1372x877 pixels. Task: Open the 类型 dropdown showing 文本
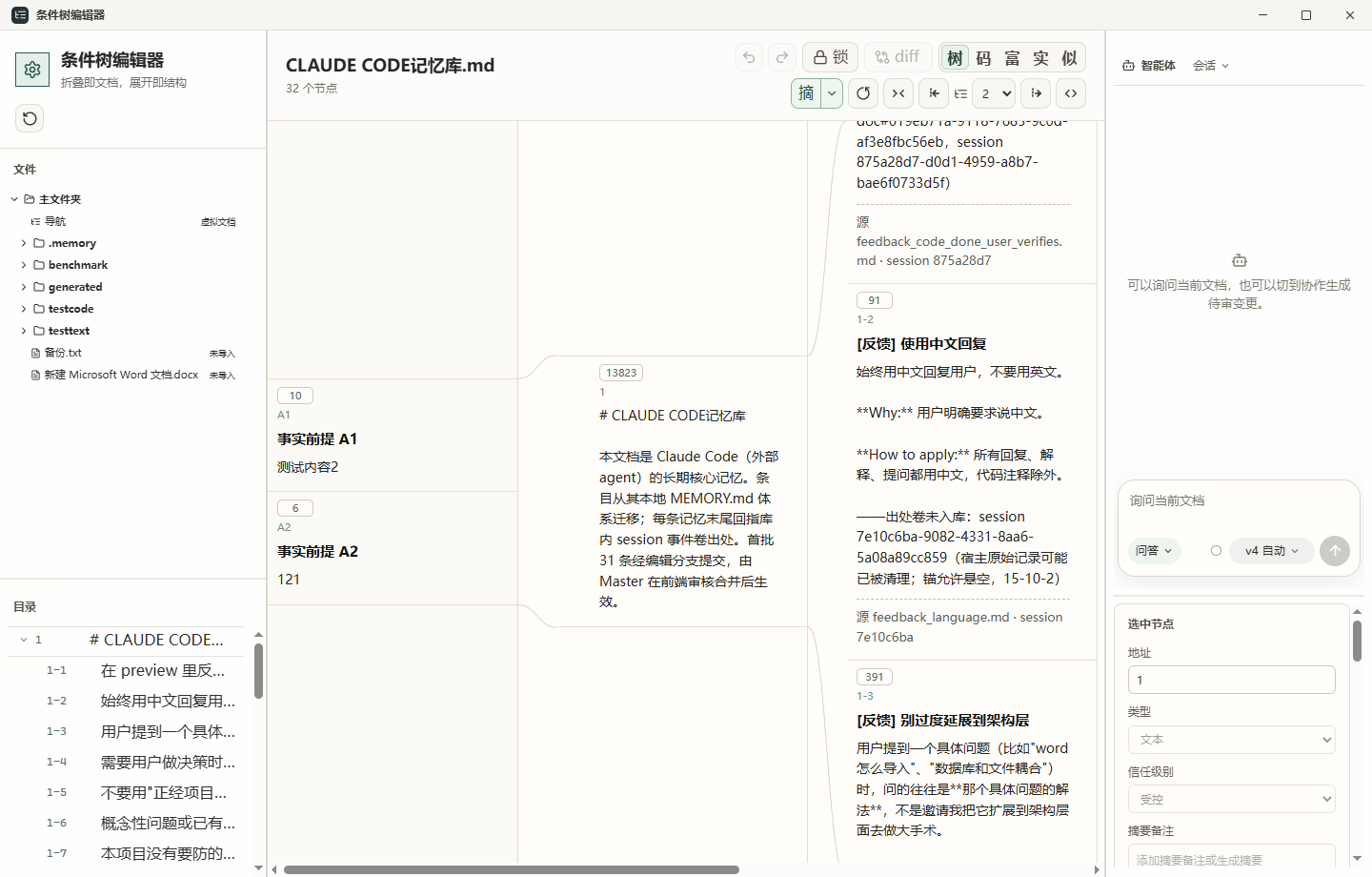(1231, 740)
